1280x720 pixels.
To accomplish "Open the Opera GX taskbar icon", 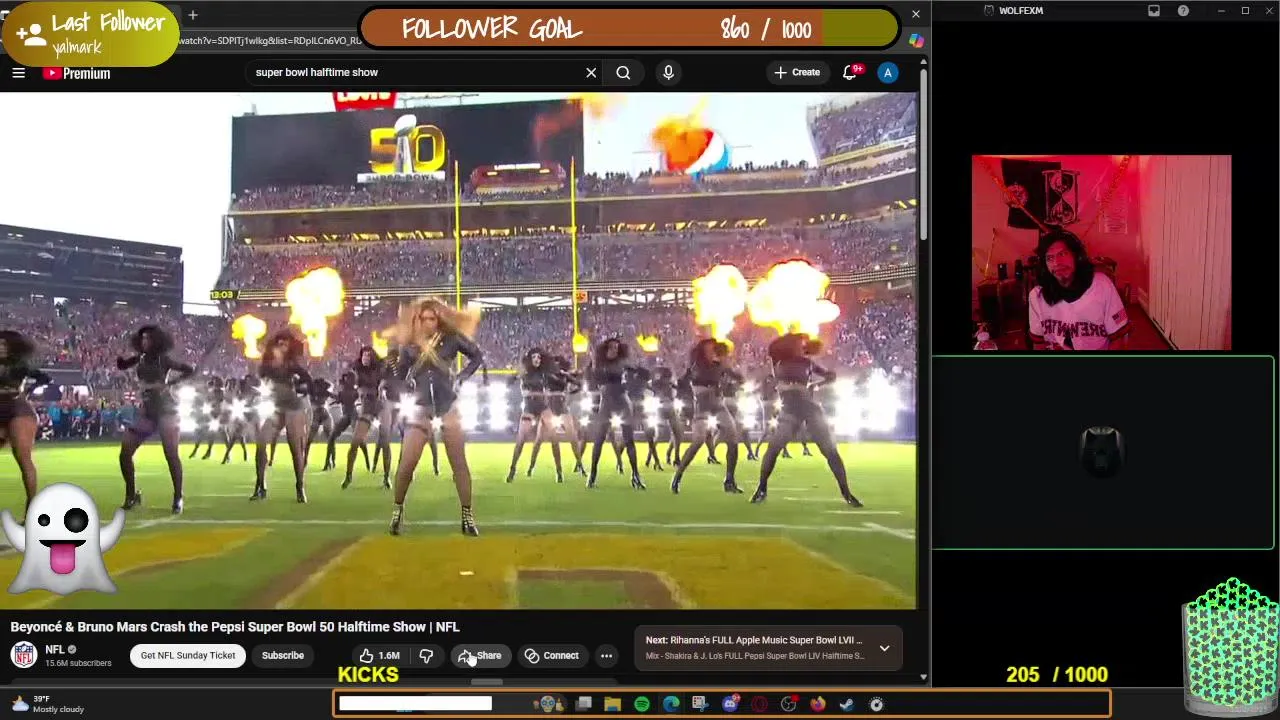I will tap(759, 704).
